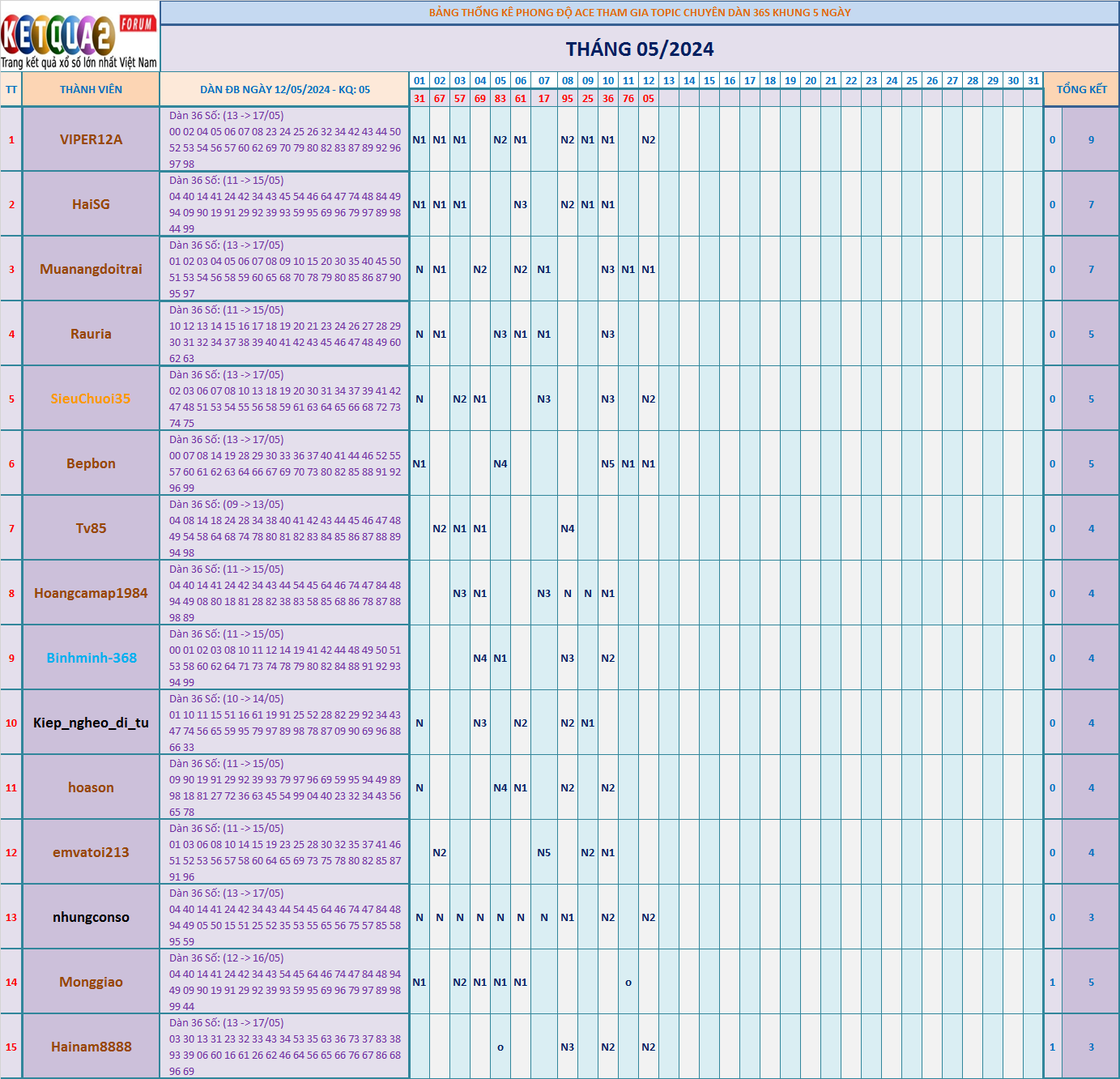Select the HaiSG member name
The height and width of the screenshot is (1079, 1120).
(91, 204)
